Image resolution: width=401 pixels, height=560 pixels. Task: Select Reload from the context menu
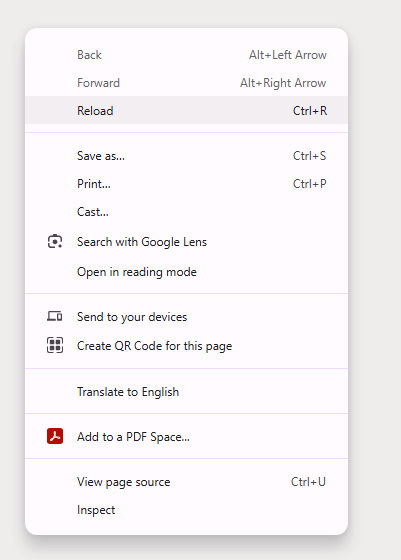pos(186,110)
